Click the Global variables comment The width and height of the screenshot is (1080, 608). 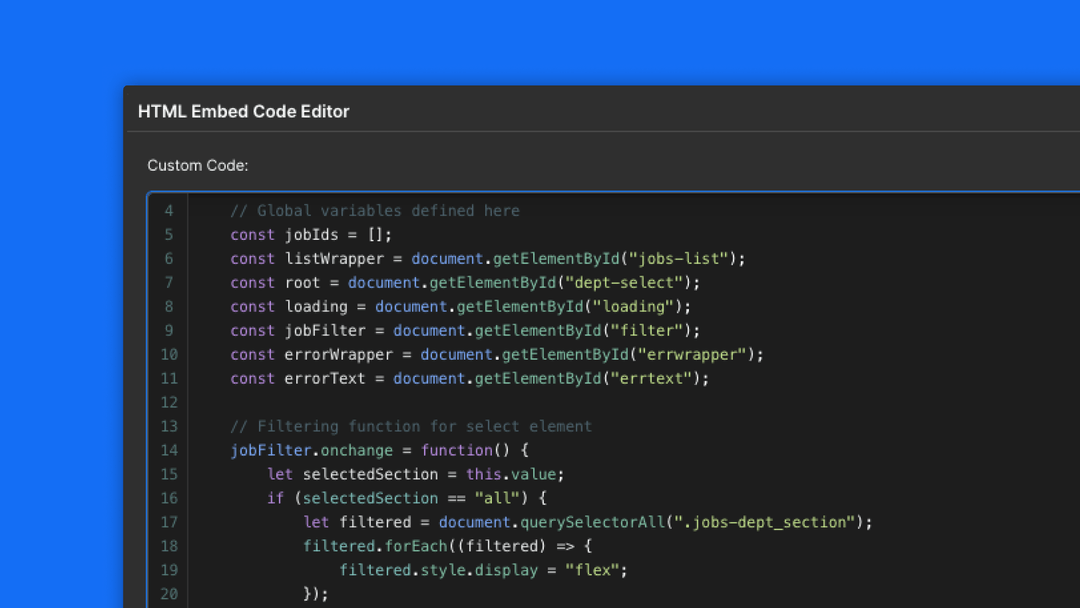(375, 210)
